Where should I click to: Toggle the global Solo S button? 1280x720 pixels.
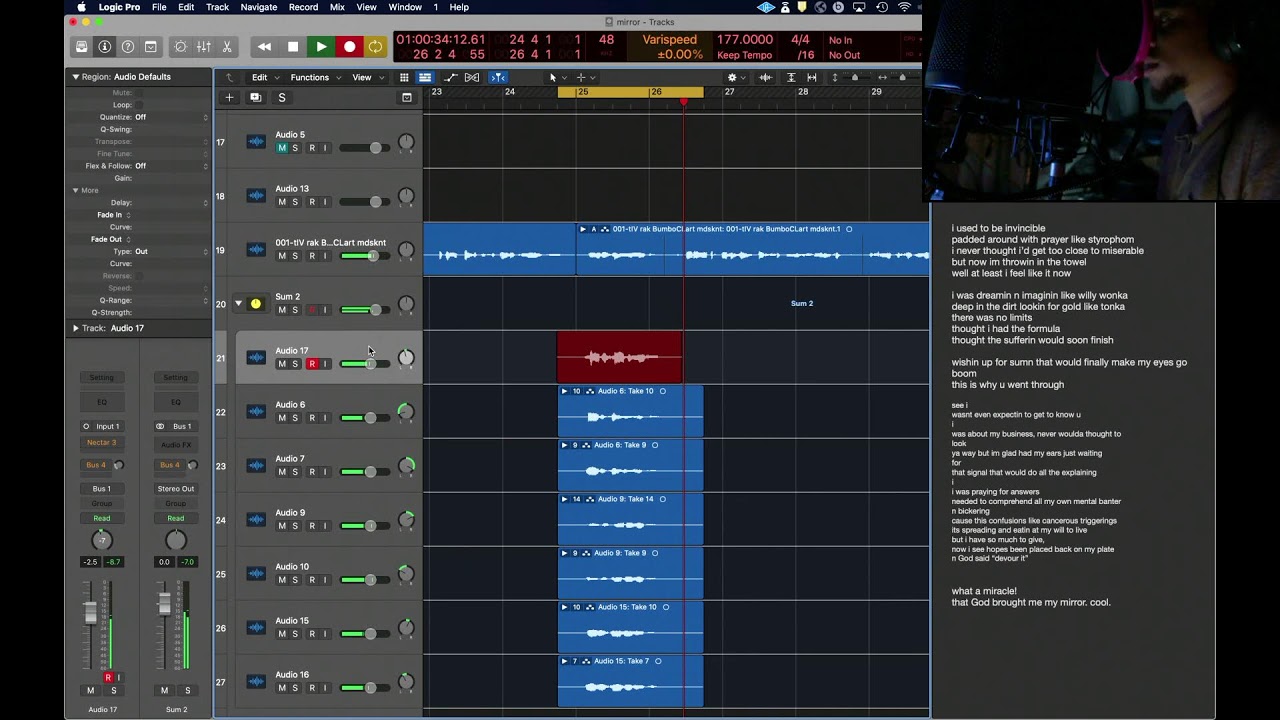(x=282, y=97)
